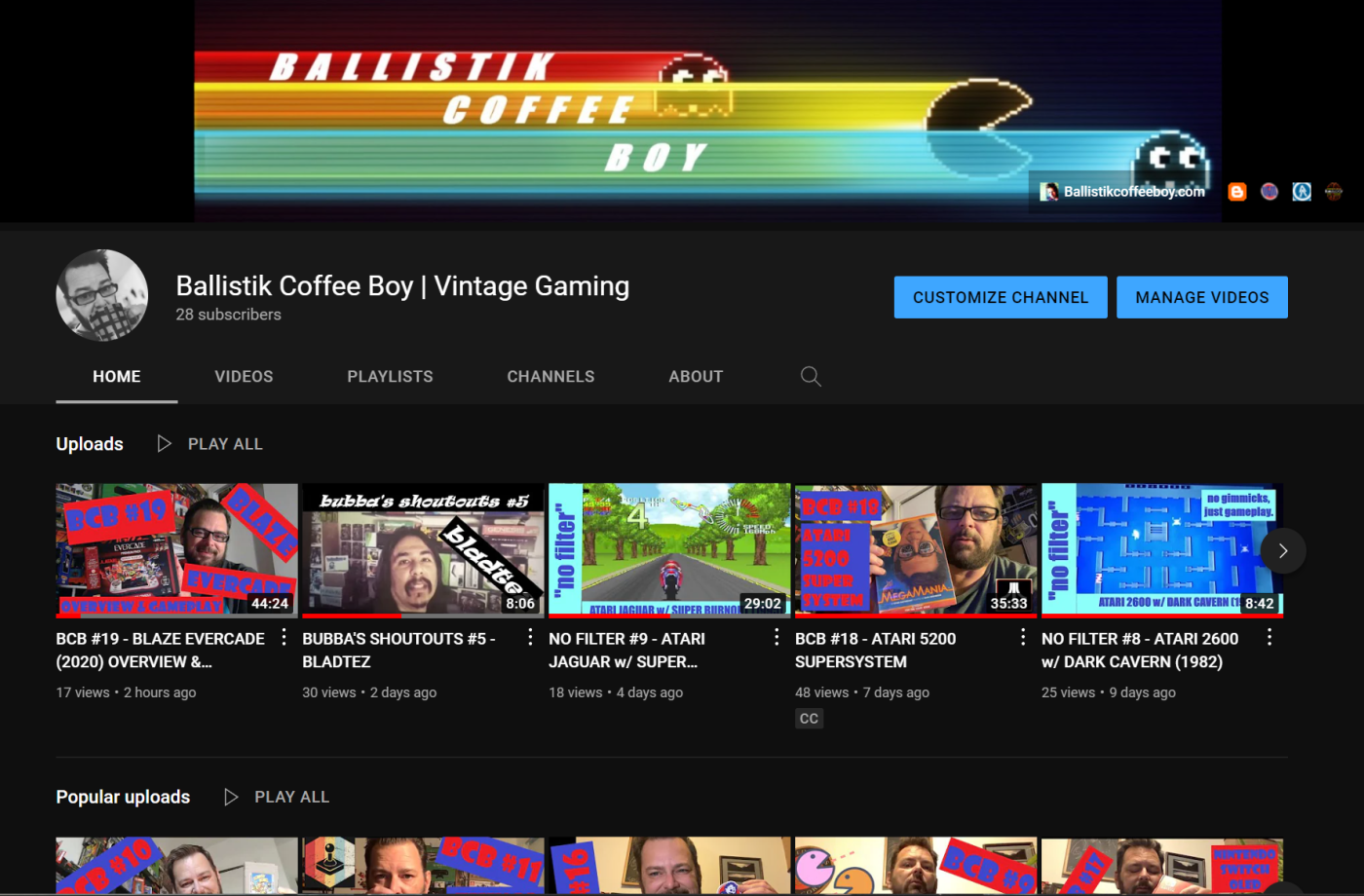The width and height of the screenshot is (1364, 896).
Task: Open the Bubba's Shoutouts #5 video title
Action: [x=399, y=650]
